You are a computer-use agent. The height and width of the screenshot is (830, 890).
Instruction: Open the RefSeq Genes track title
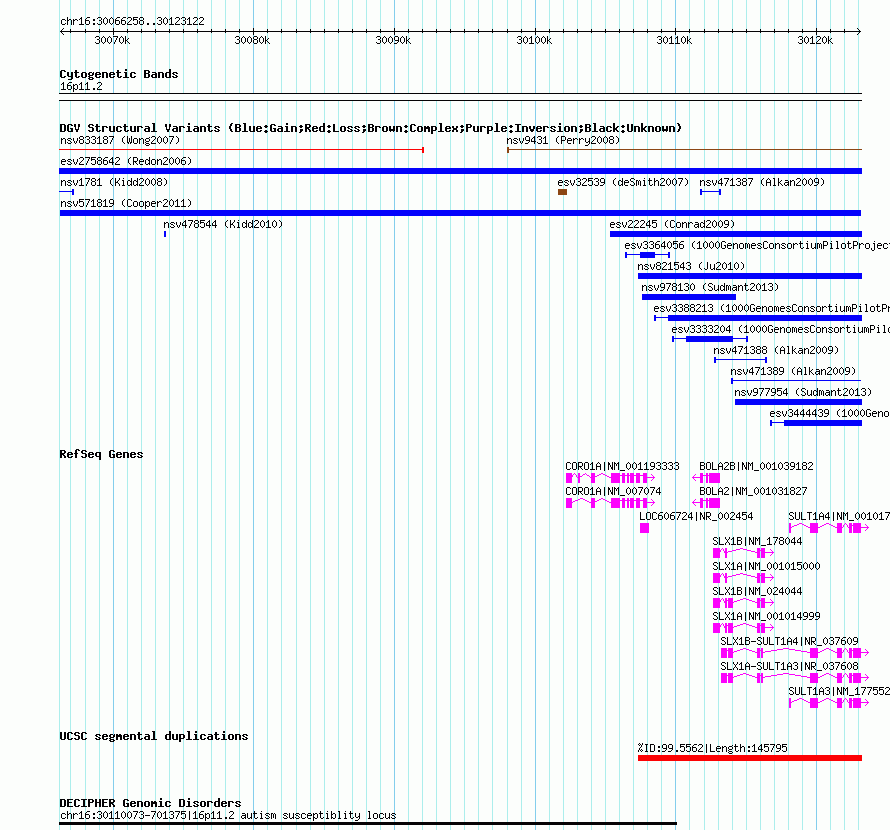(x=101, y=454)
